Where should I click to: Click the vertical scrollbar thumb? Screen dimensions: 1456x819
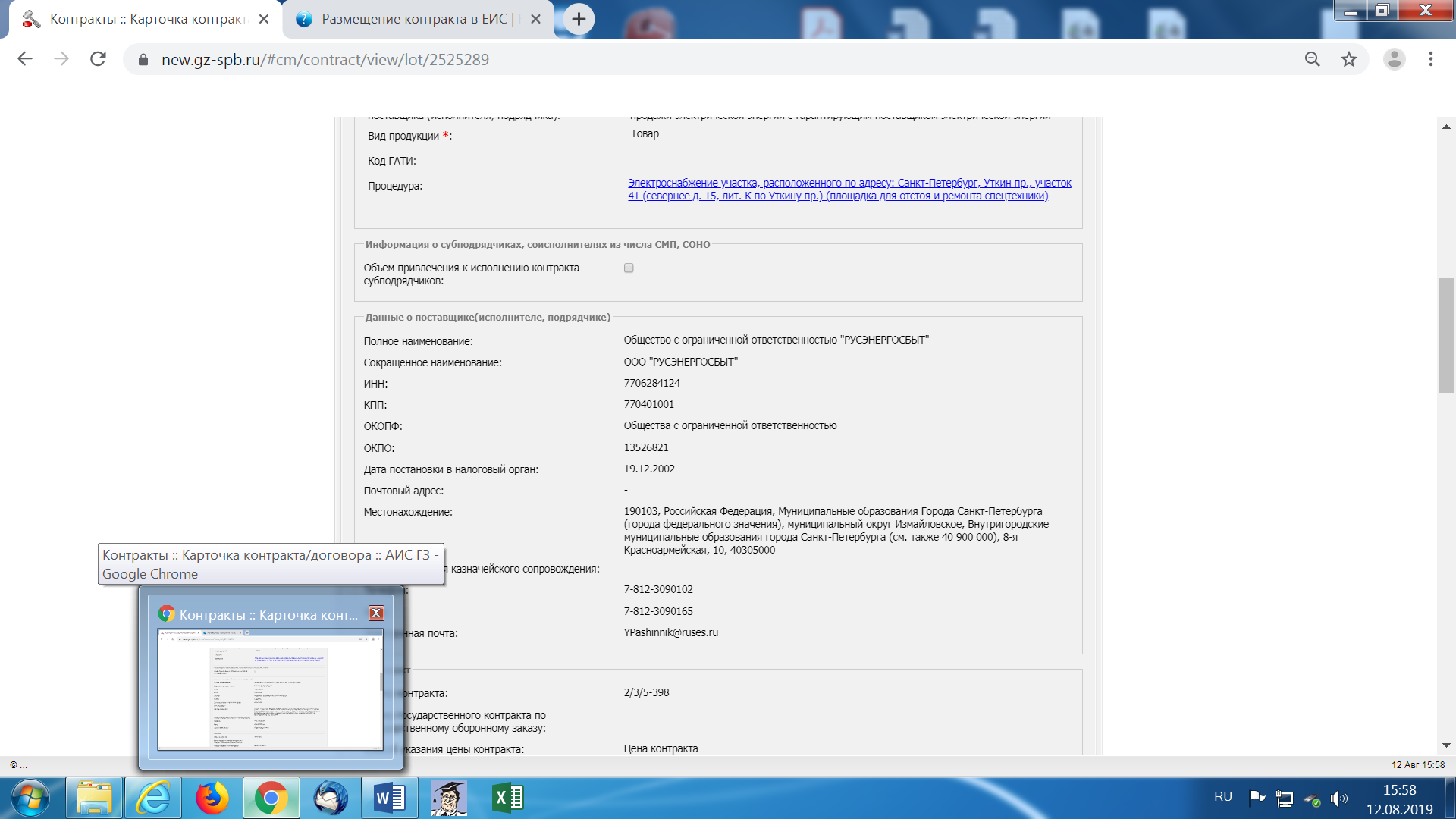1446,335
